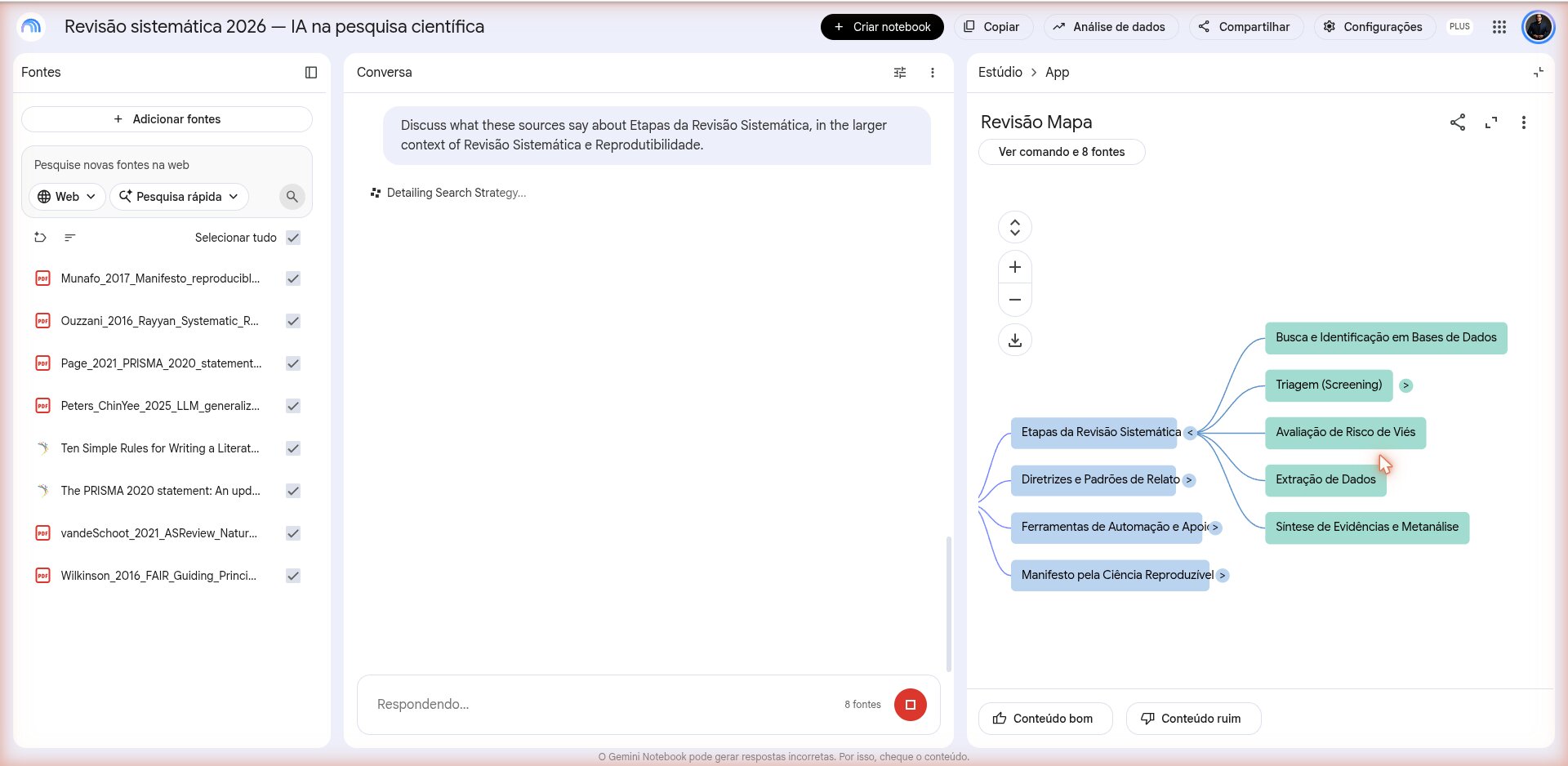Image resolution: width=1568 pixels, height=766 pixels.
Task: Open Conversa more options menu
Action: pyautogui.click(x=933, y=73)
